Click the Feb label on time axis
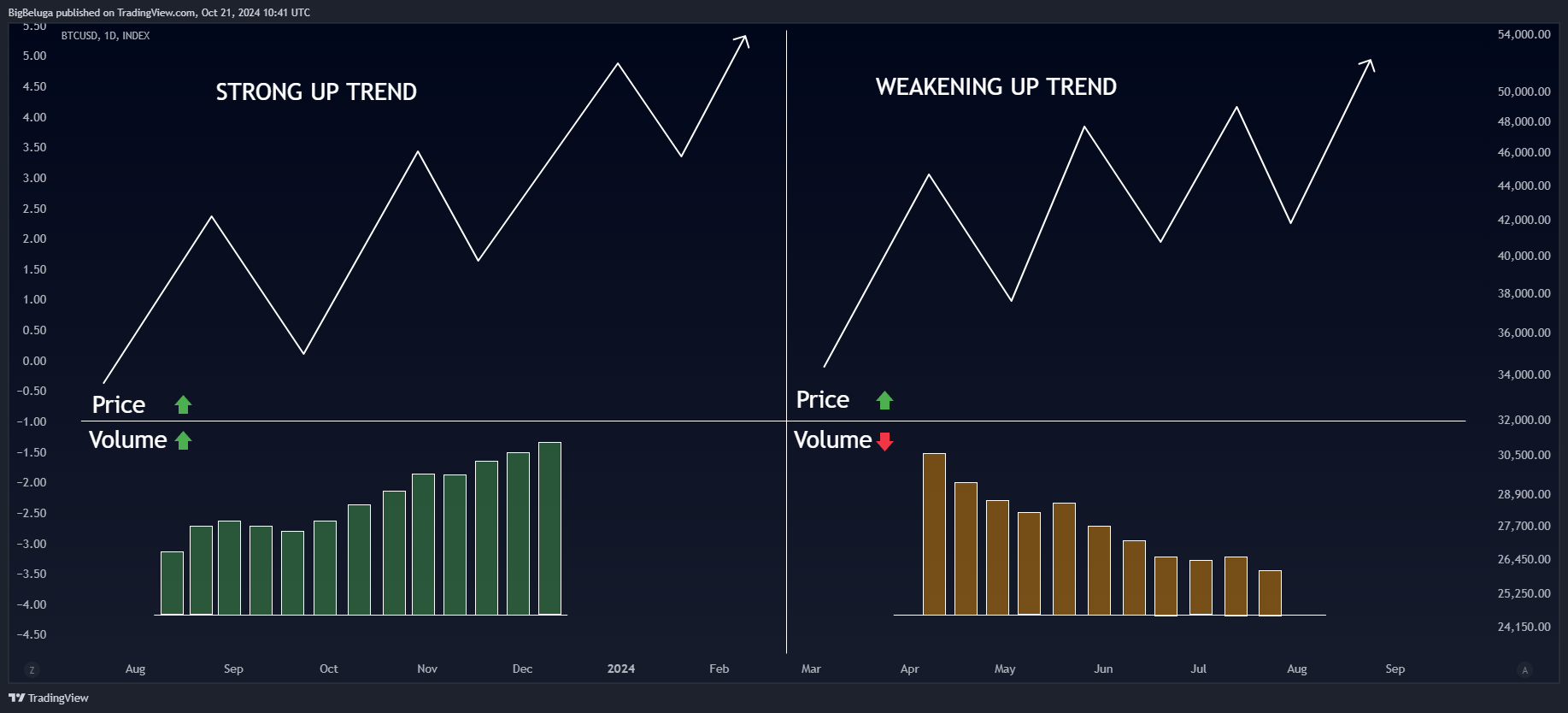This screenshot has height=713, width=1568. click(719, 669)
